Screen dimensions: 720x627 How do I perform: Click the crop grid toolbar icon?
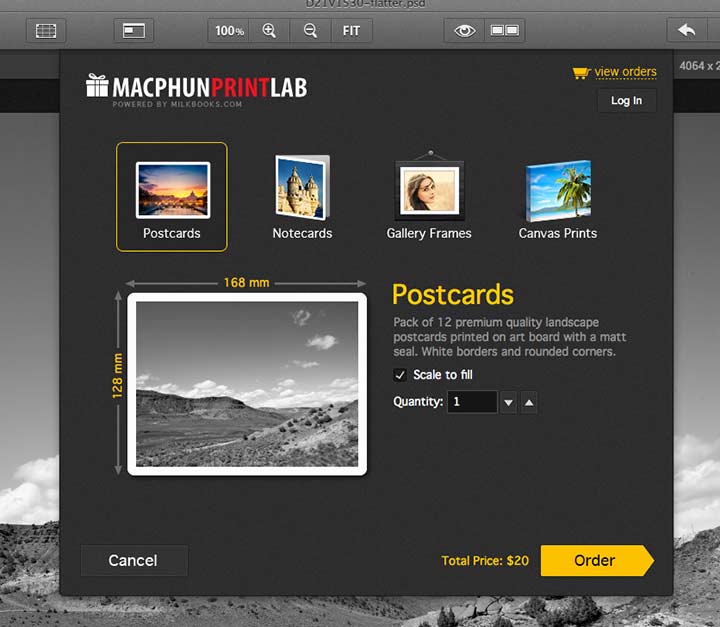click(45, 31)
